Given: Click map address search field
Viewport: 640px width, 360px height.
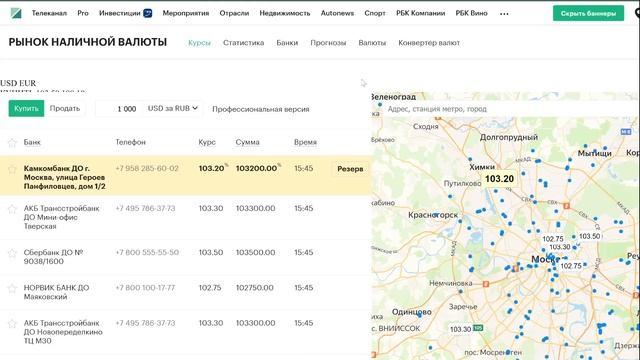Looking at the screenshot, I should (505, 109).
